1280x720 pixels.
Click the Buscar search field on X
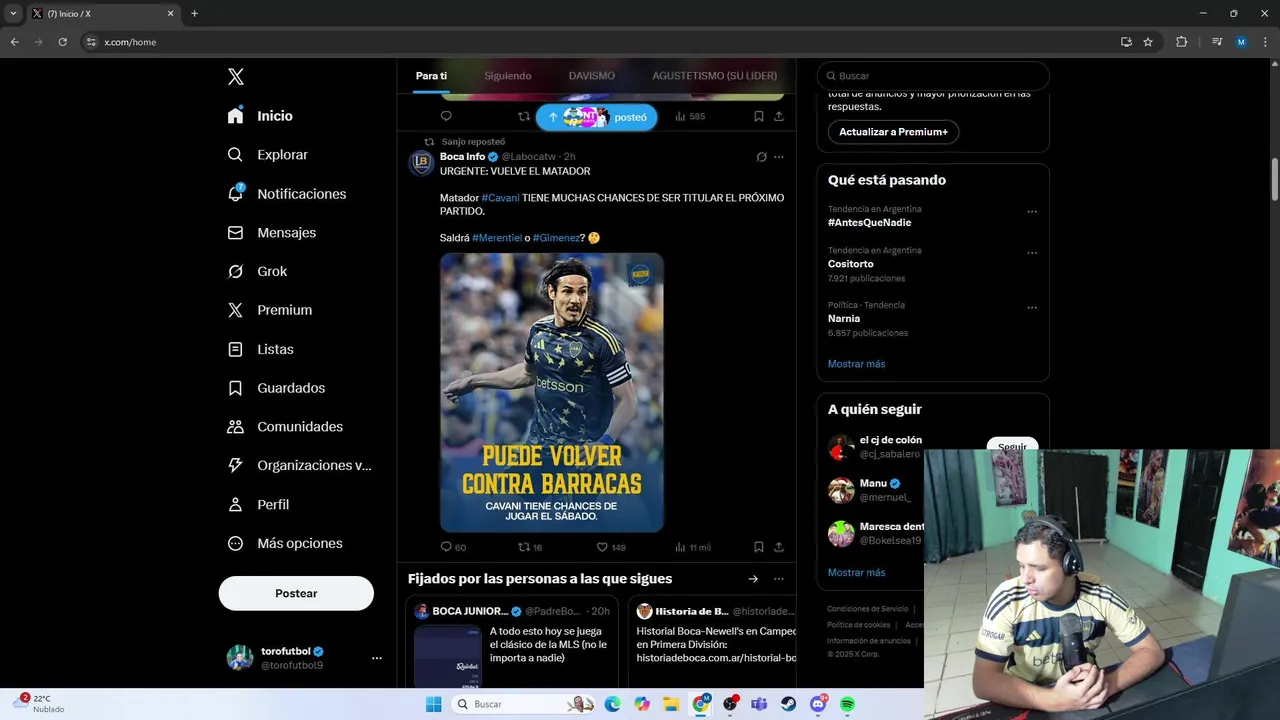point(933,76)
